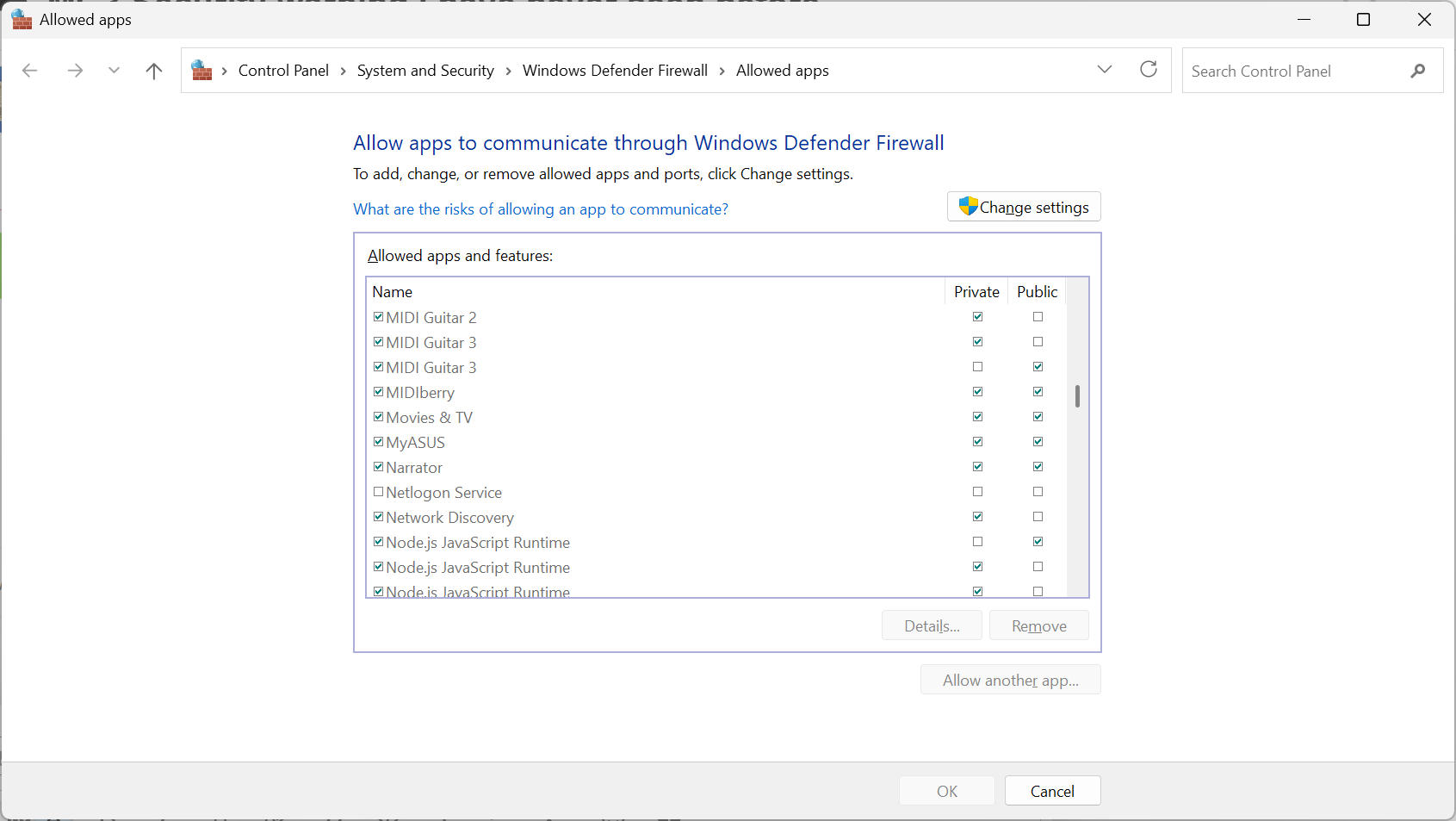This screenshot has width=1456, height=821.
Task: Navigate to Control Panel breadcrumb
Action: tap(283, 71)
